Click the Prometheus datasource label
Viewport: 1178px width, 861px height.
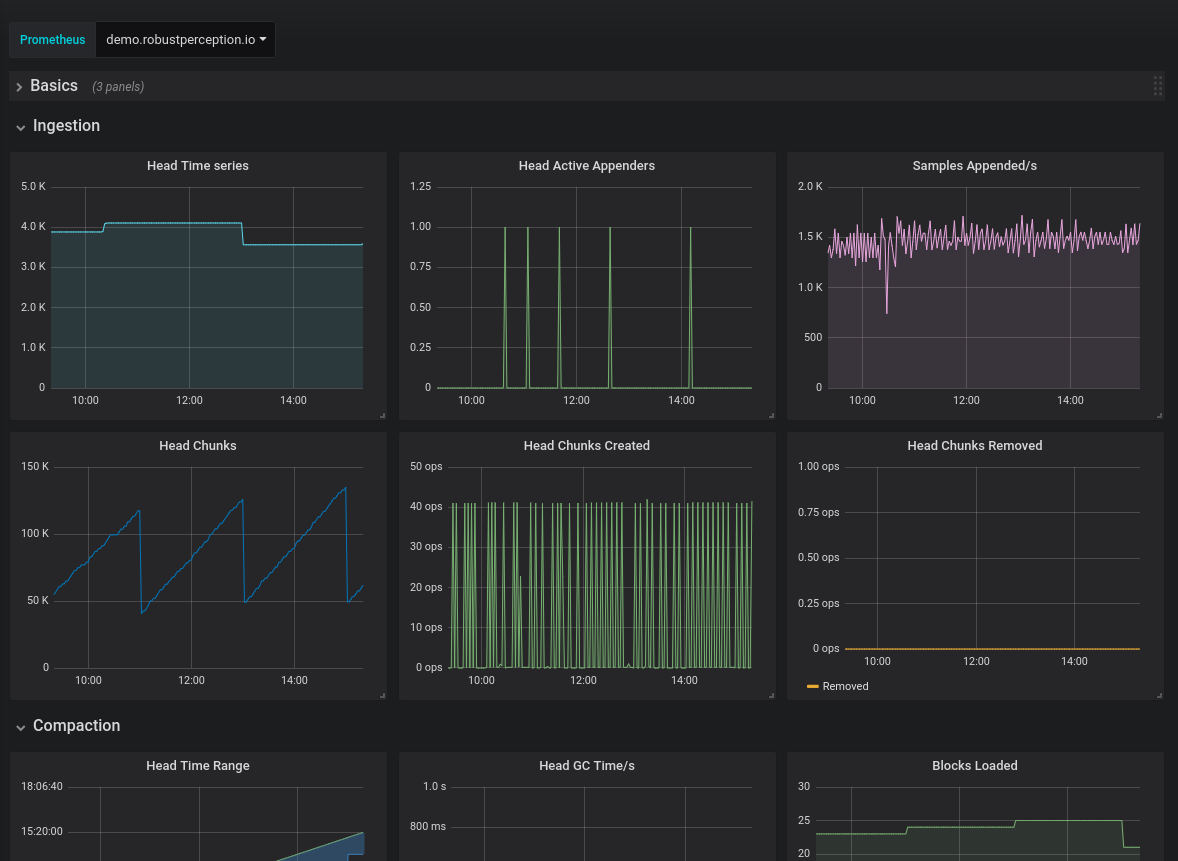(x=53, y=40)
